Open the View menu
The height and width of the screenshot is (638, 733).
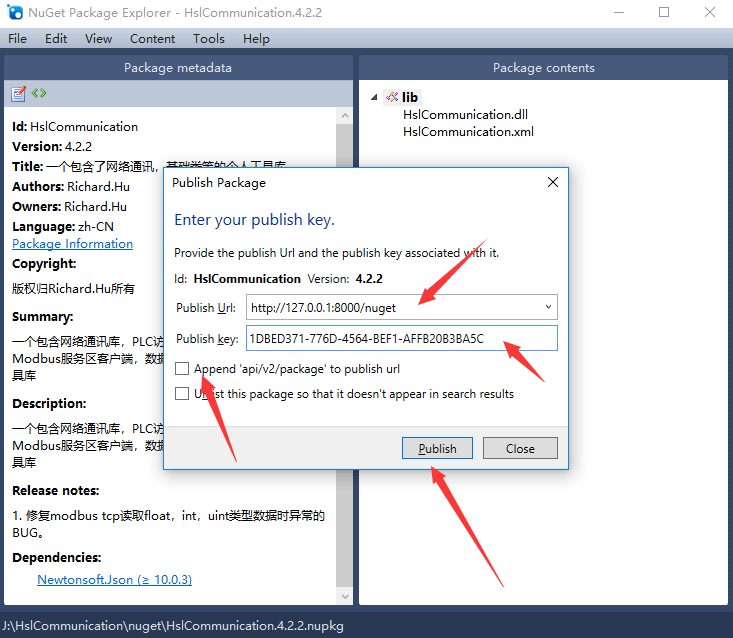click(98, 39)
